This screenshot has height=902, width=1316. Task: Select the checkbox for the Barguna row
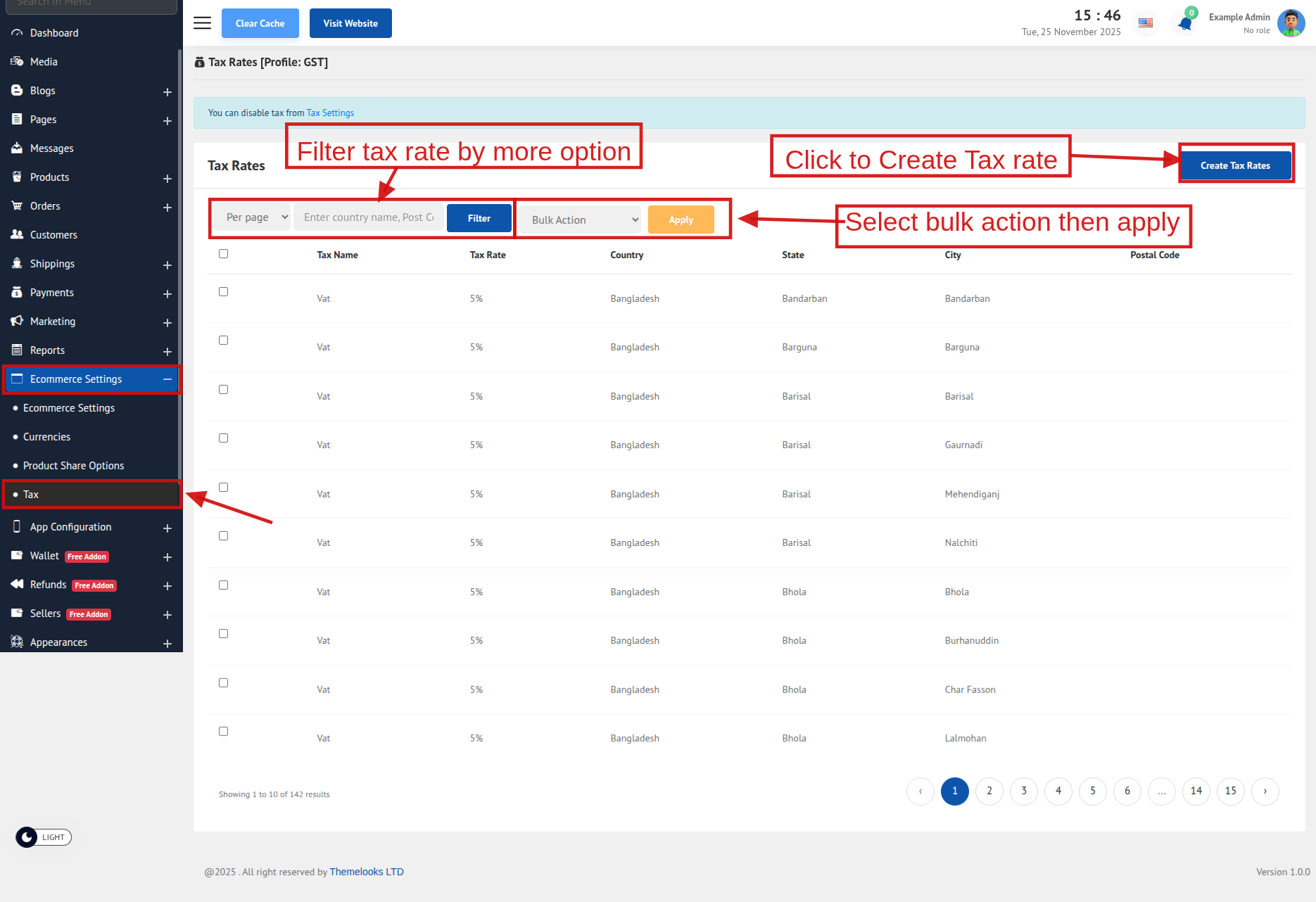[223, 341]
